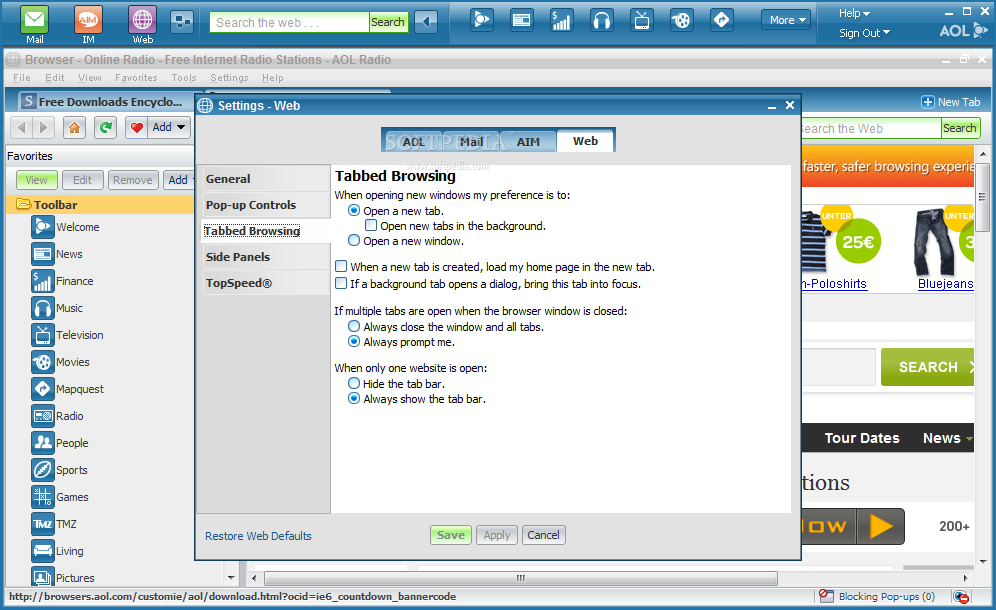Open Mapquest icon in top toolbar
Viewport: 996px width, 610px height.
coord(722,20)
